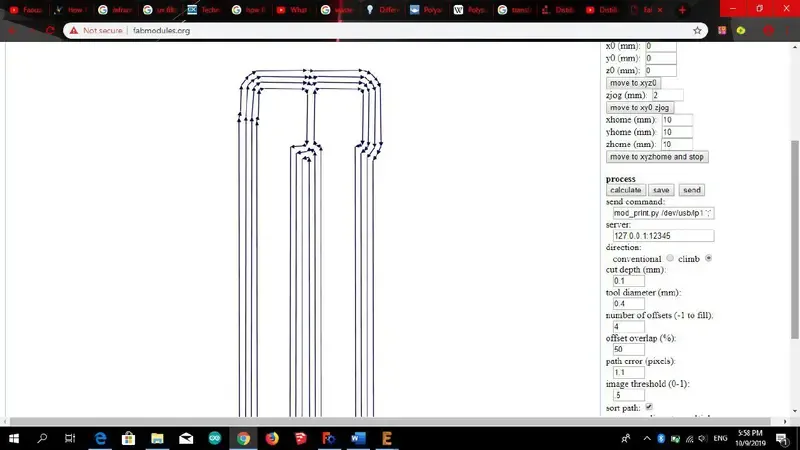Image resolution: width=800 pixels, height=450 pixels.
Task: Open Task View from the taskbar
Action: [x=70, y=438]
